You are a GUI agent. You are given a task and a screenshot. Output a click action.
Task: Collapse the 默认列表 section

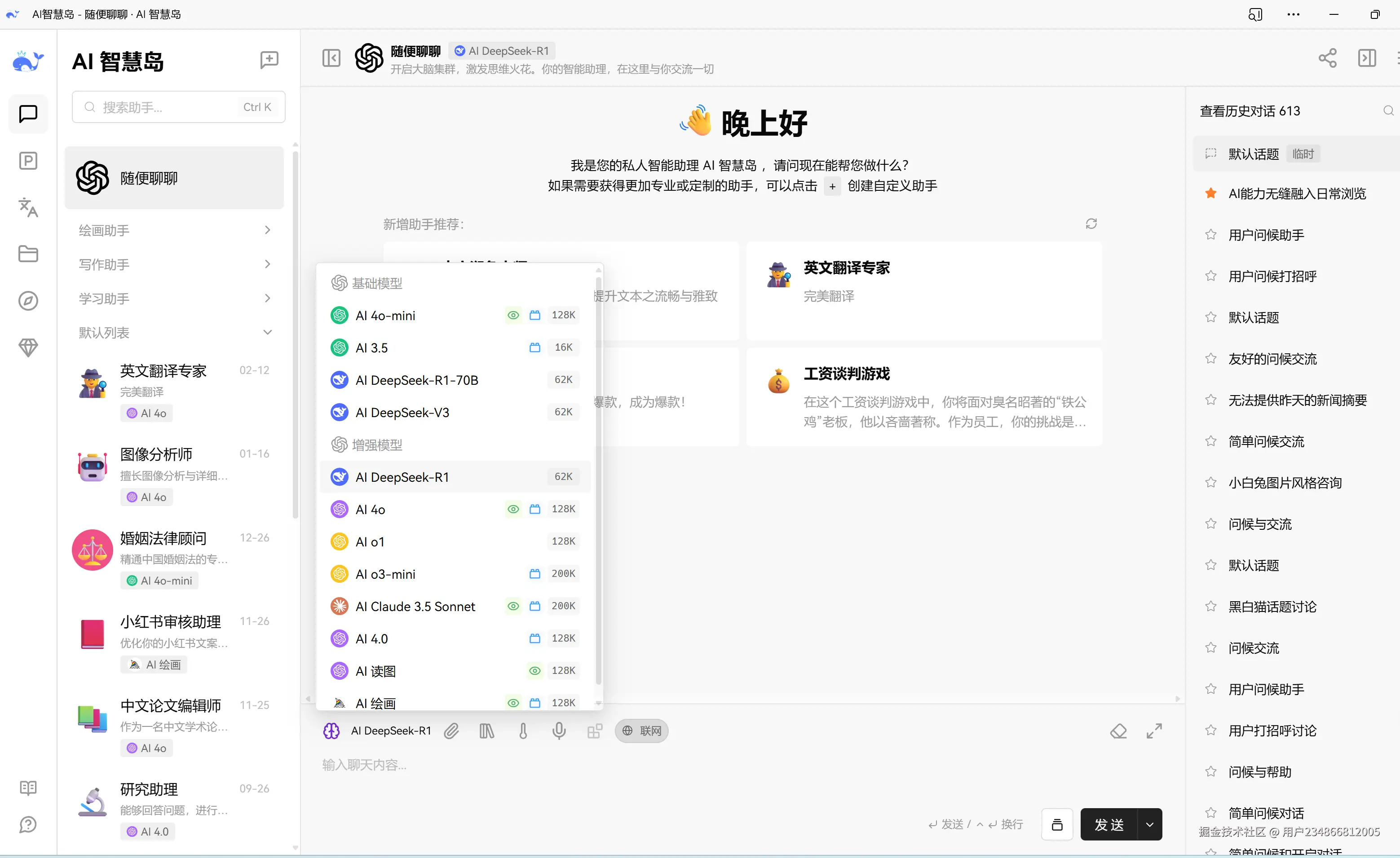tap(268, 332)
